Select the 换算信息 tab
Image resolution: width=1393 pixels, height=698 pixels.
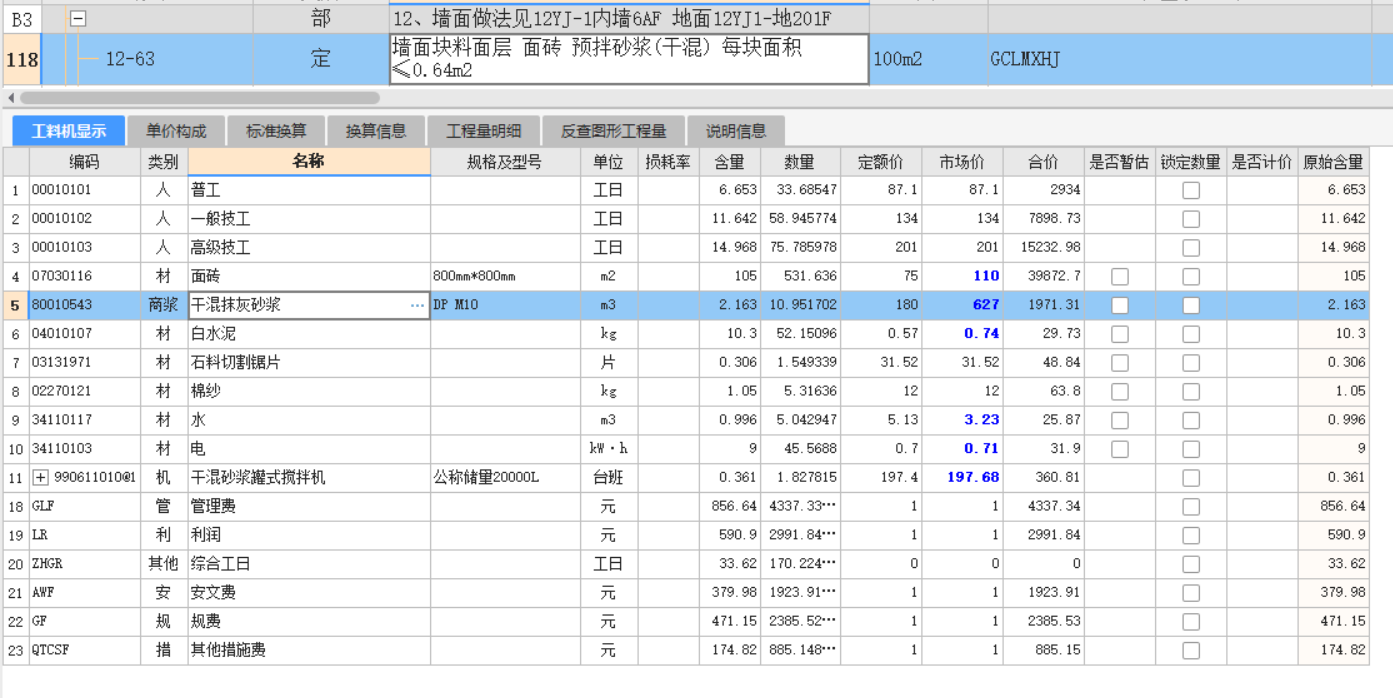[376, 131]
